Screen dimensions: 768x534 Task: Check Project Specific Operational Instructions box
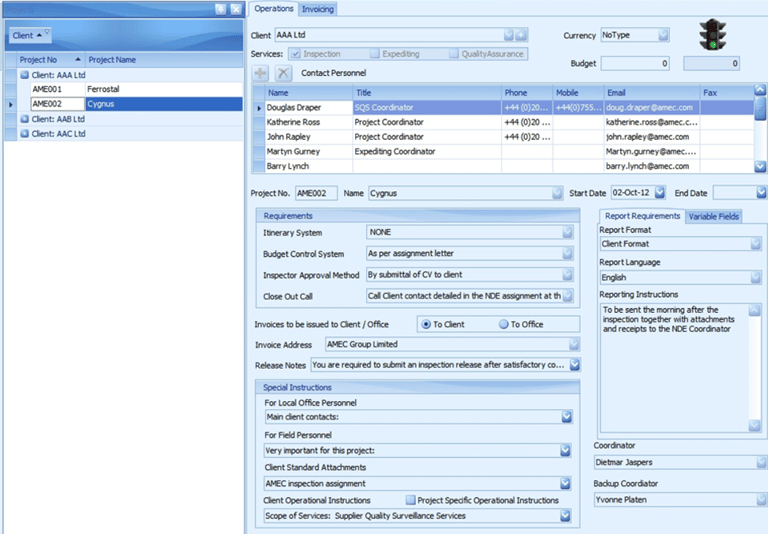pyautogui.click(x=410, y=500)
